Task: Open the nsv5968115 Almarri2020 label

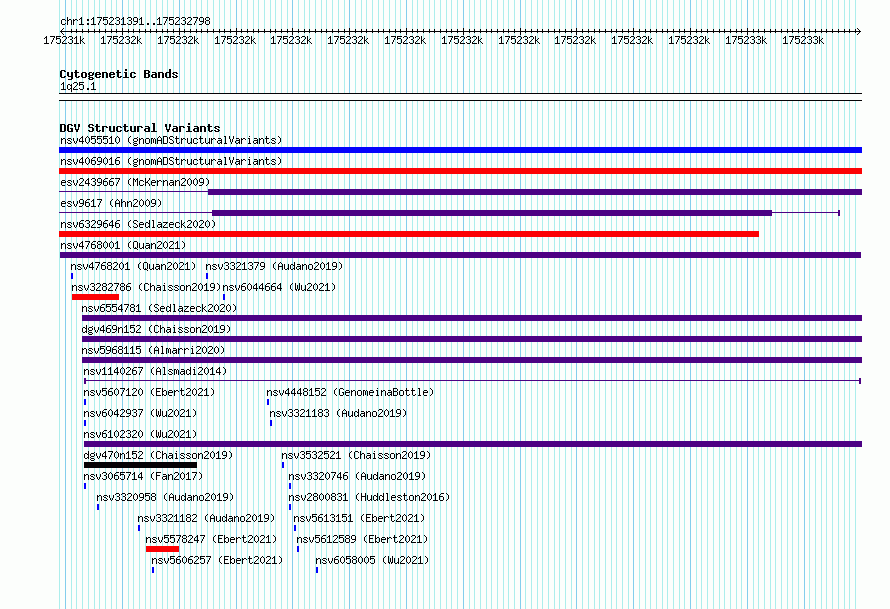Action: click(x=153, y=350)
